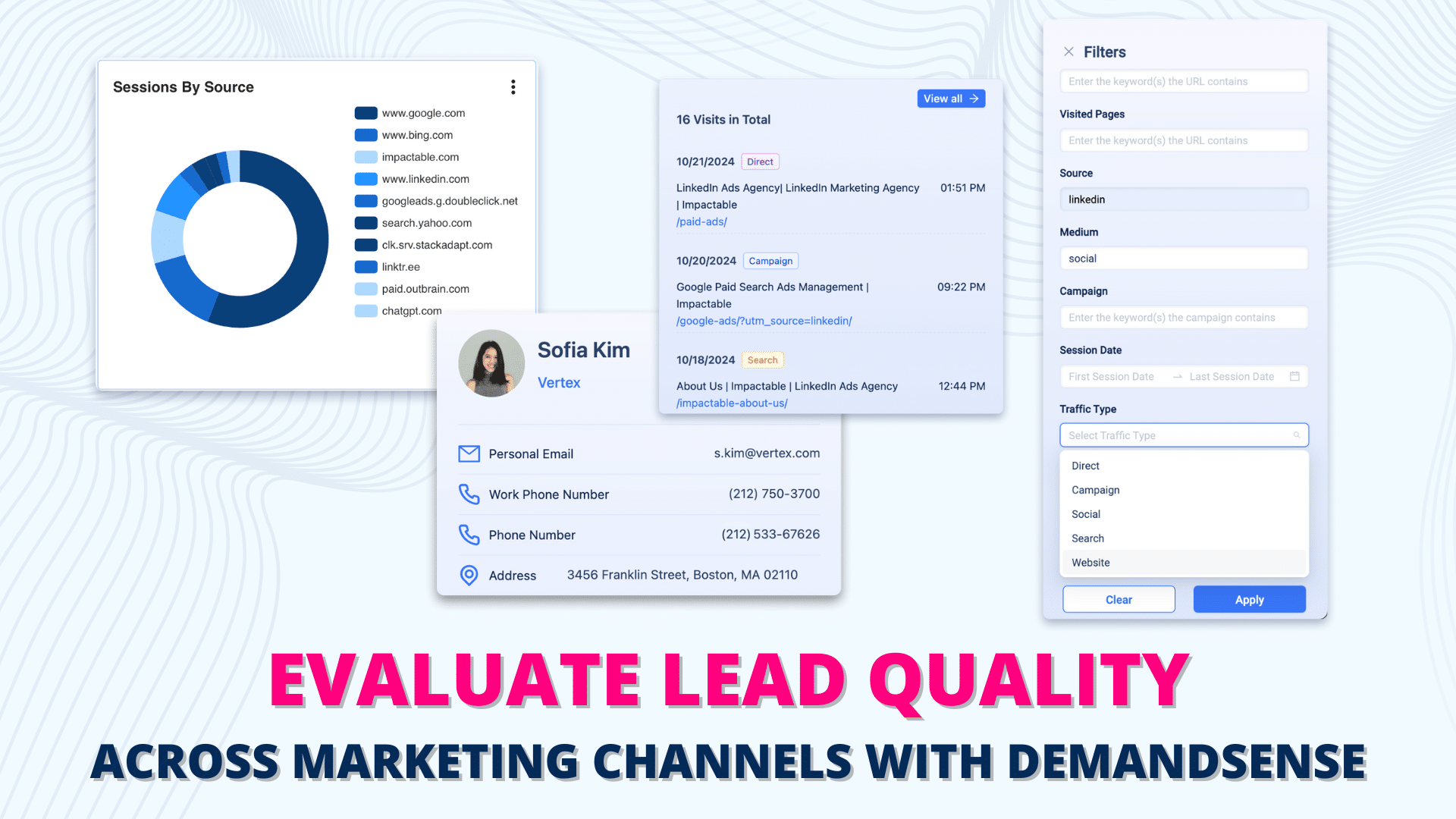Choose Direct in Traffic Type list
The width and height of the screenshot is (1456, 819).
(1184, 466)
